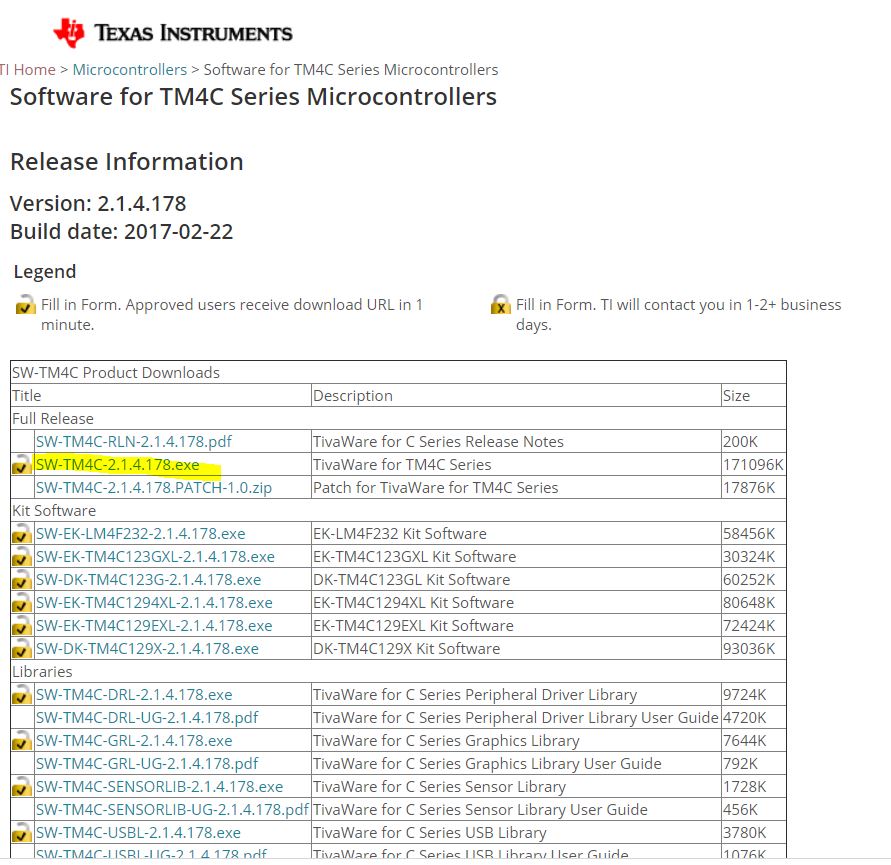Click lock icon beside SW-TM4C-DRL-2.1.4.178.exe
The height and width of the screenshot is (865, 891).
[x=22, y=695]
